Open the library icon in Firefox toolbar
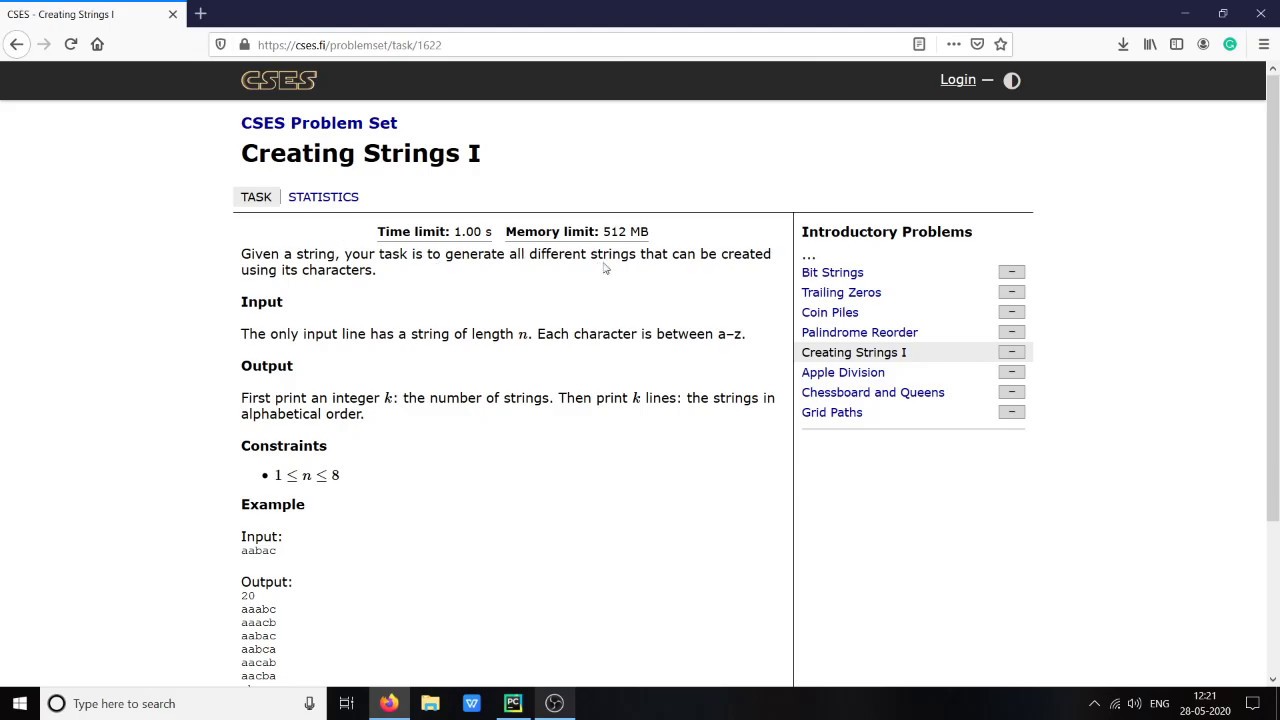1280x720 pixels. point(1150,44)
